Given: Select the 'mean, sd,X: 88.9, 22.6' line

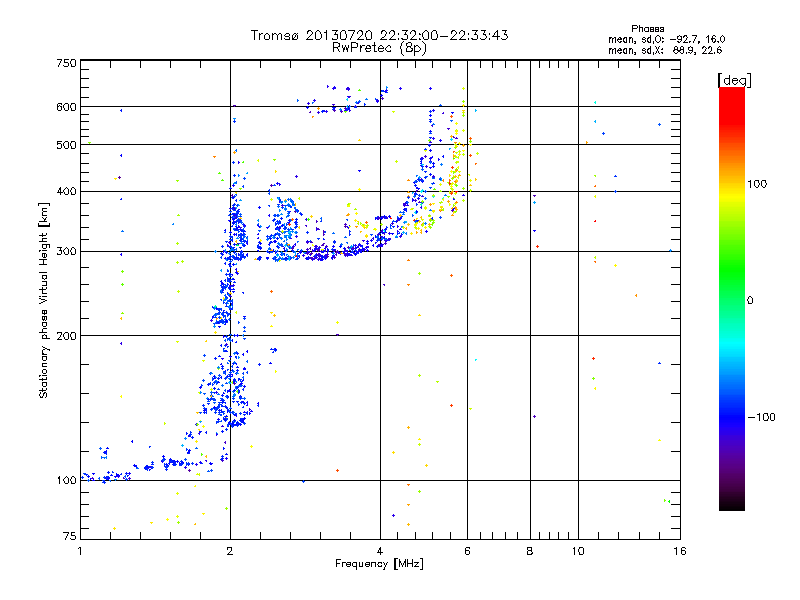Looking at the screenshot, I should [665, 50].
